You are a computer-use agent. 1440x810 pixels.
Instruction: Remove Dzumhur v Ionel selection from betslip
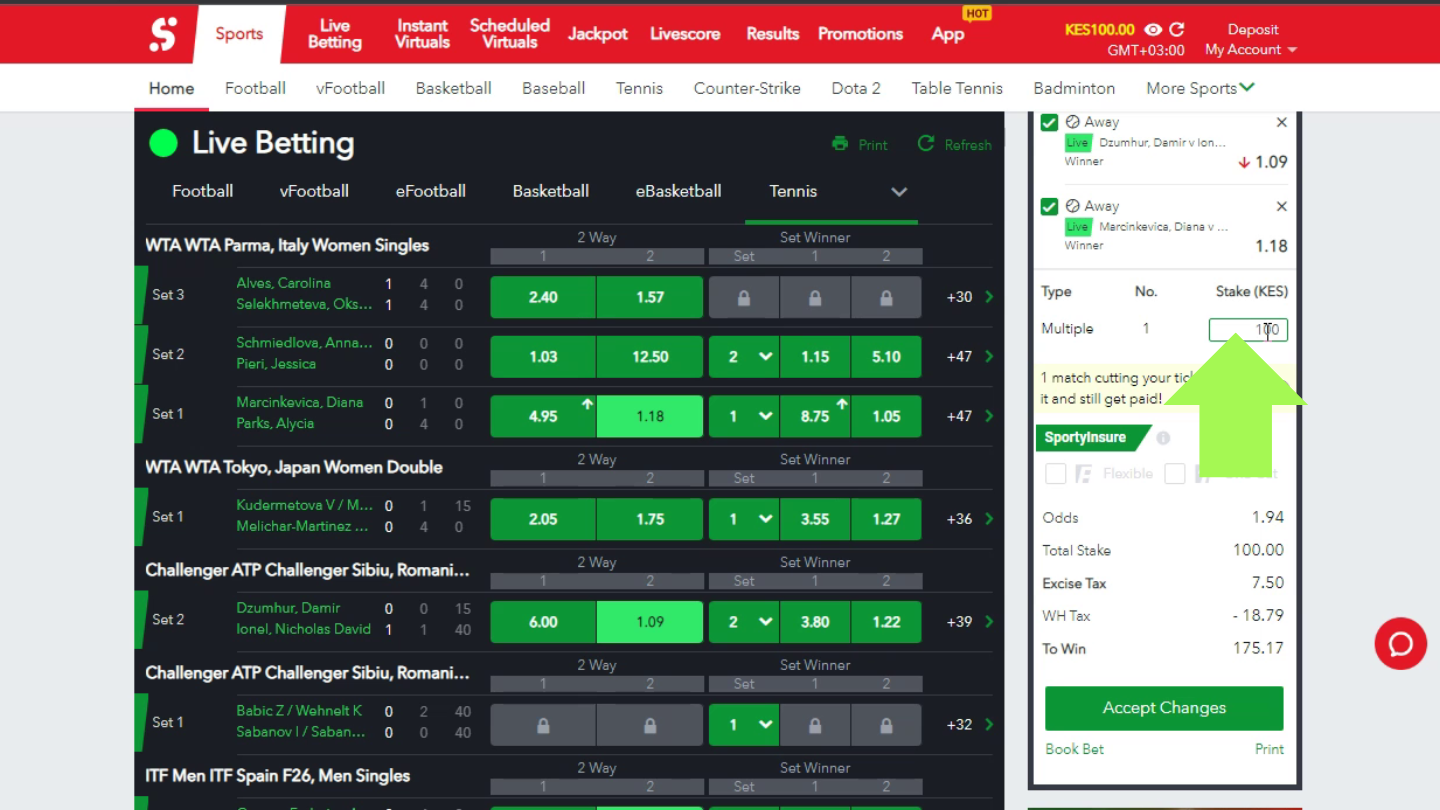click(1281, 122)
